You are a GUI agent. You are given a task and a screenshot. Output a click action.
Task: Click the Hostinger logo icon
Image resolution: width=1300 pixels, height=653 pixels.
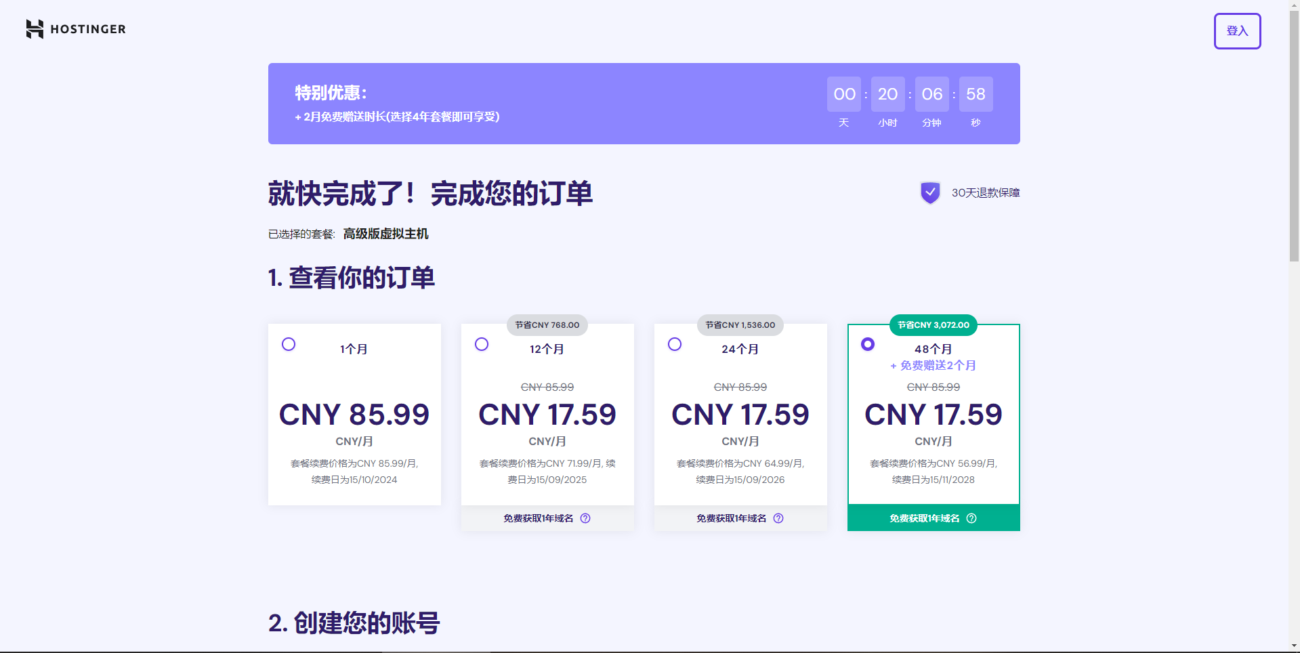[35, 29]
